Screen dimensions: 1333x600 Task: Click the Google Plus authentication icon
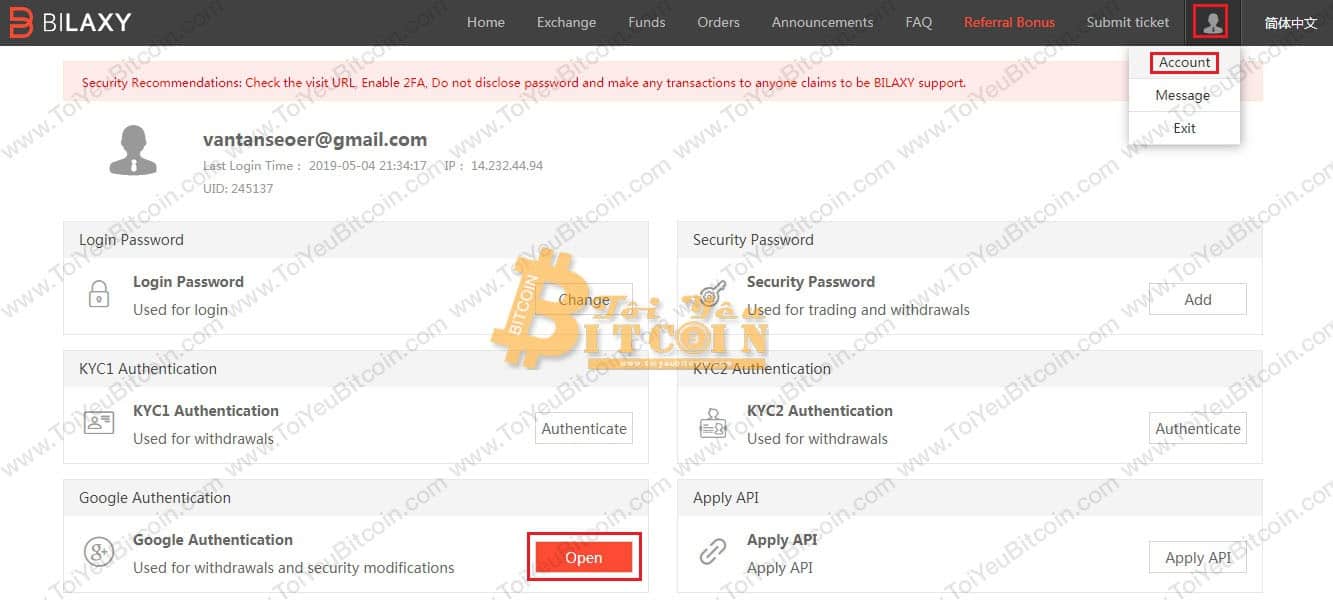coord(99,552)
